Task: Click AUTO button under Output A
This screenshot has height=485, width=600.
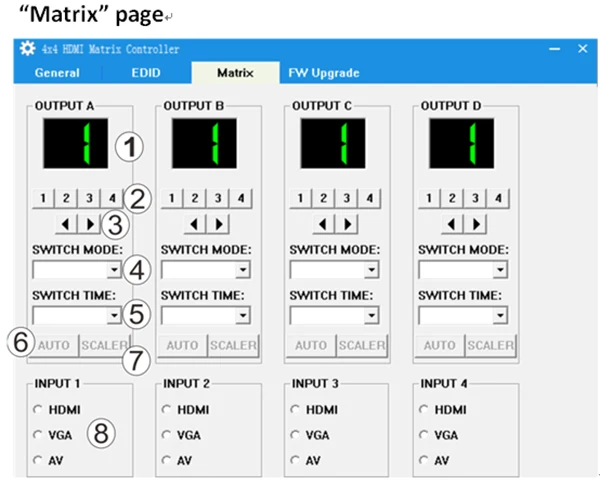Action: 54,345
